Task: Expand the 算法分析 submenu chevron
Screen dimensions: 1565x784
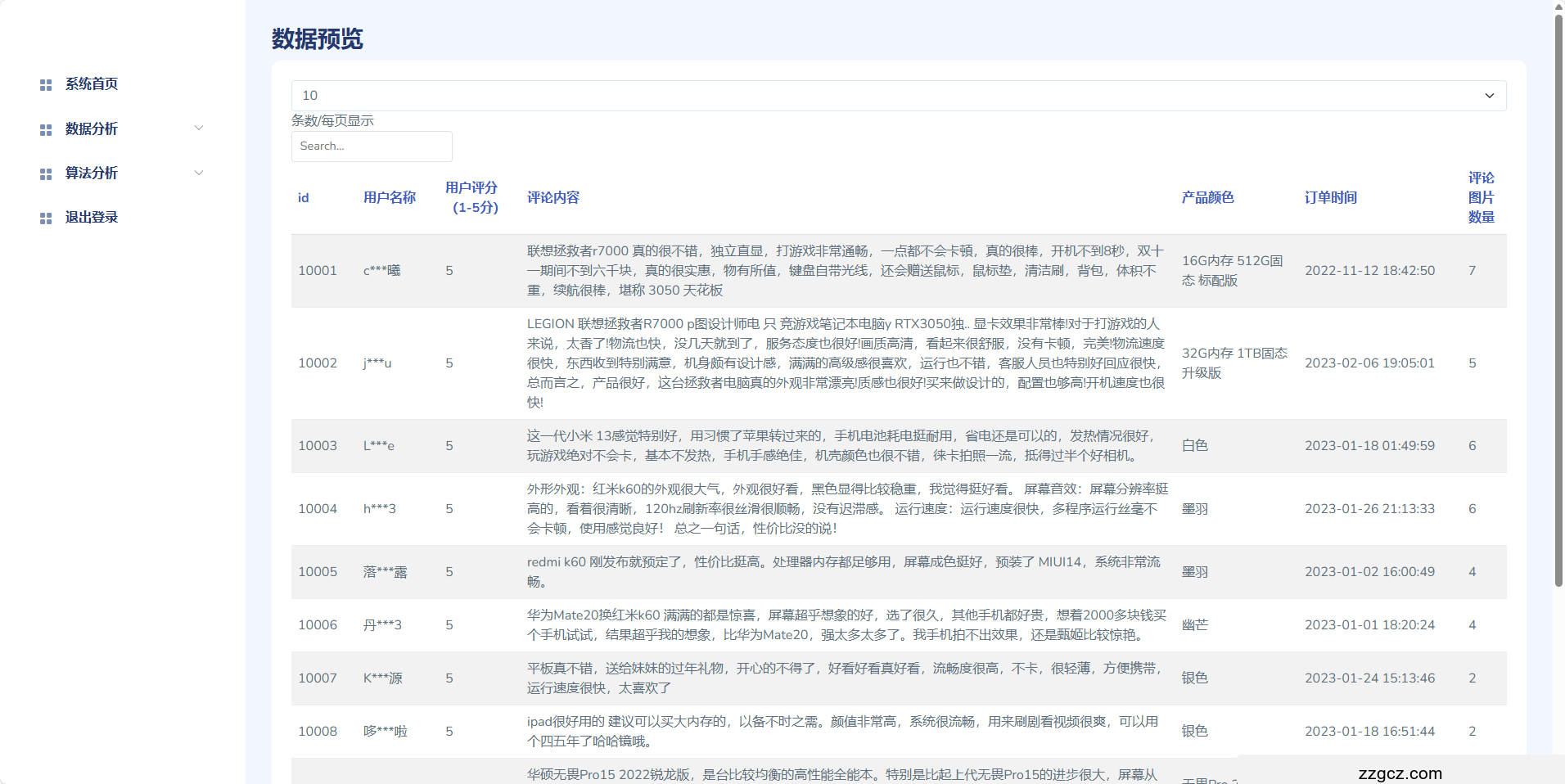Action: [x=198, y=173]
